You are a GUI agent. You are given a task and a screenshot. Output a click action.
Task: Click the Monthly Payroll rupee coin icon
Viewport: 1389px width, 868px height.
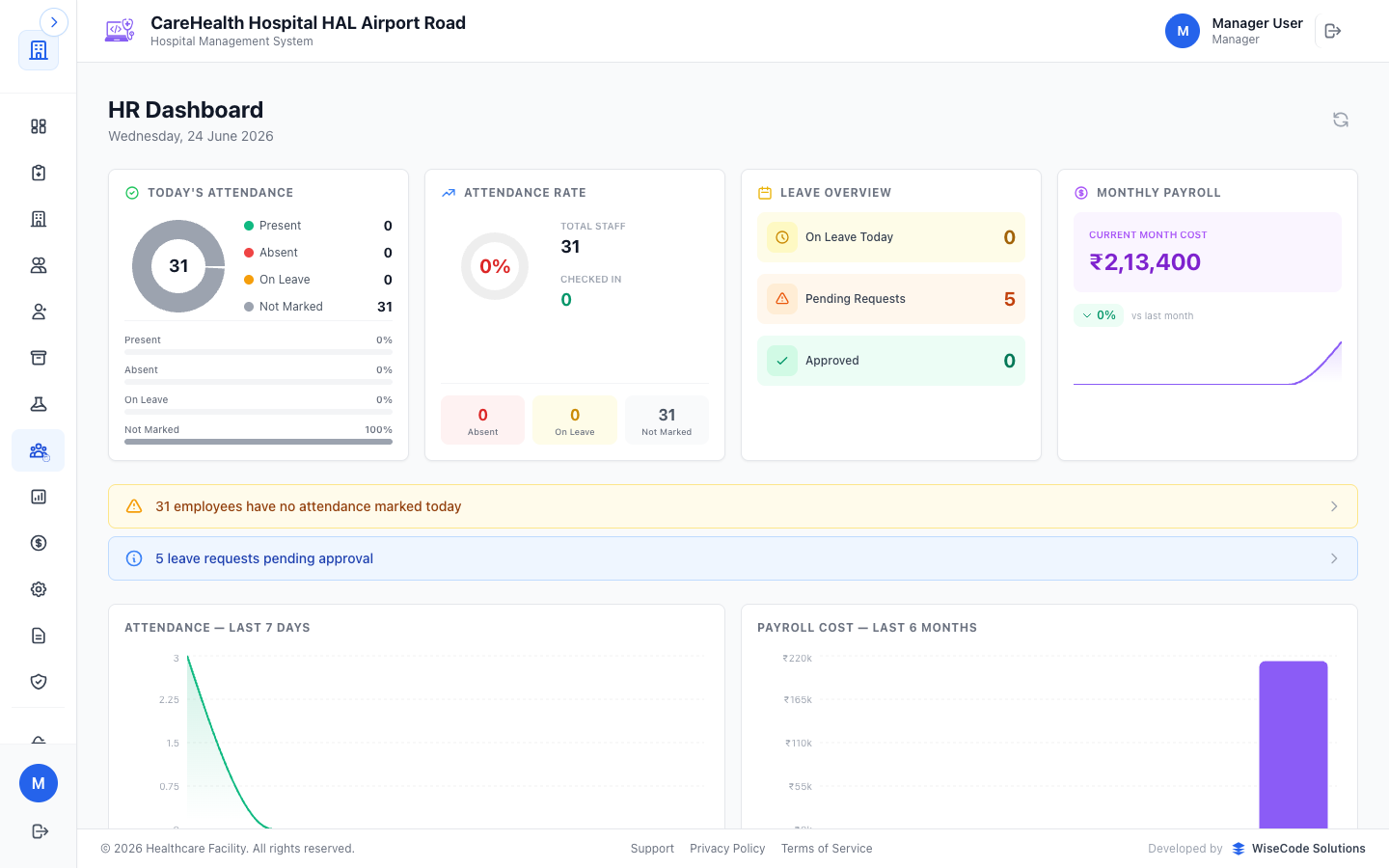point(1081,193)
